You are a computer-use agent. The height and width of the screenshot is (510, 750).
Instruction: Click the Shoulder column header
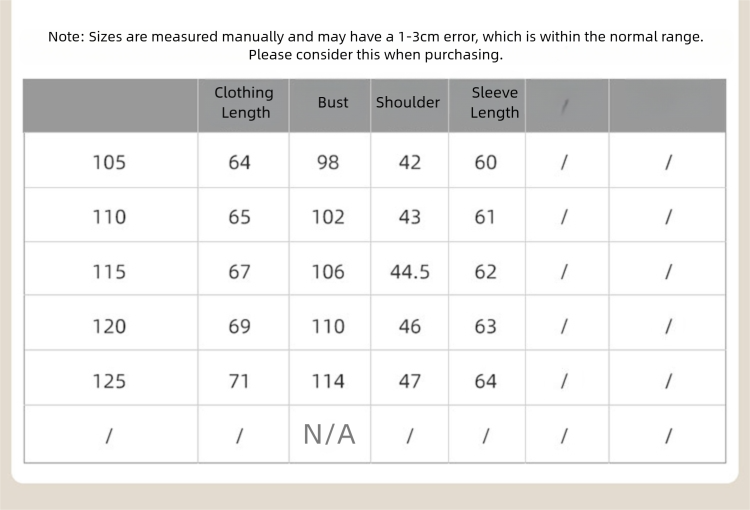point(408,103)
